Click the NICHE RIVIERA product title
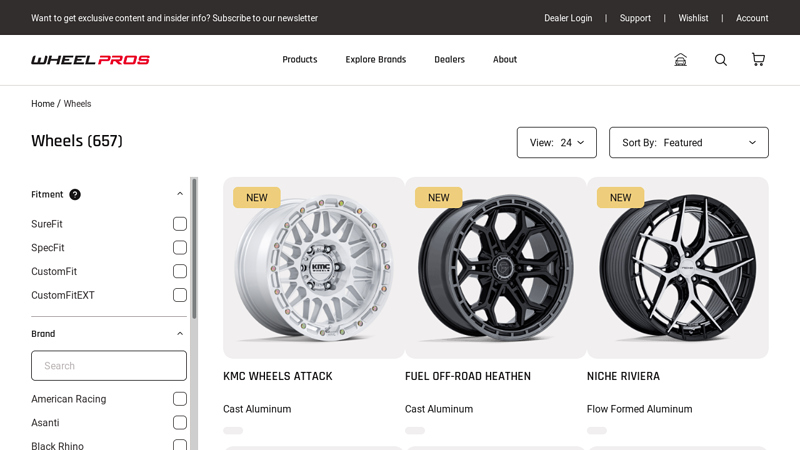Image resolution: width=800 pixels, height=450 pixels. coord(623,376)
